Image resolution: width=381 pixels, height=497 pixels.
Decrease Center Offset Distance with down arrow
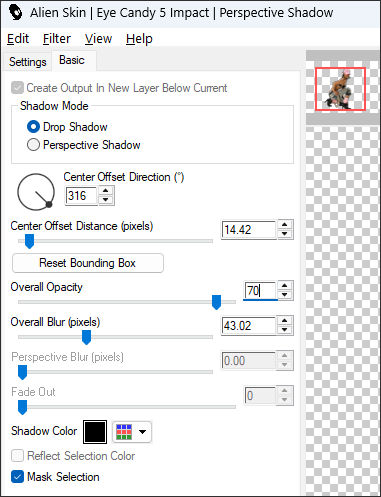[x=284, y=234]
